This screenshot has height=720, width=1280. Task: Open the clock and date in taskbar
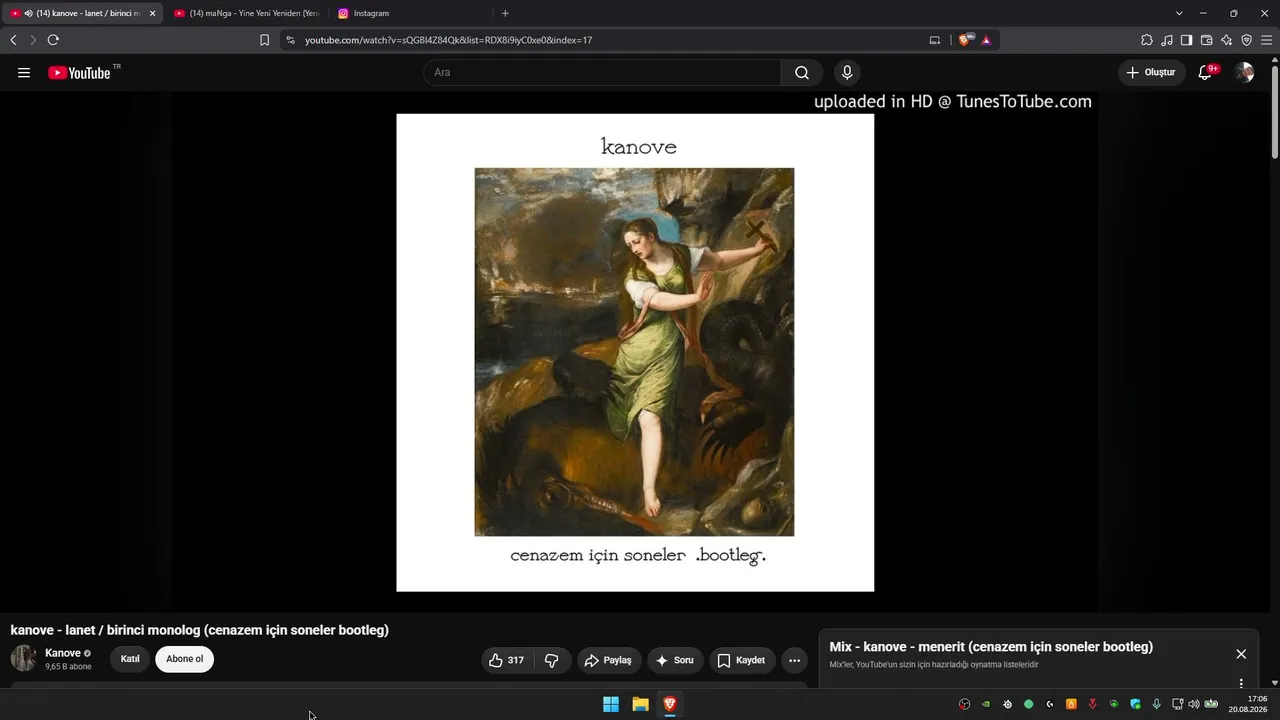(x=1249, y=704)
